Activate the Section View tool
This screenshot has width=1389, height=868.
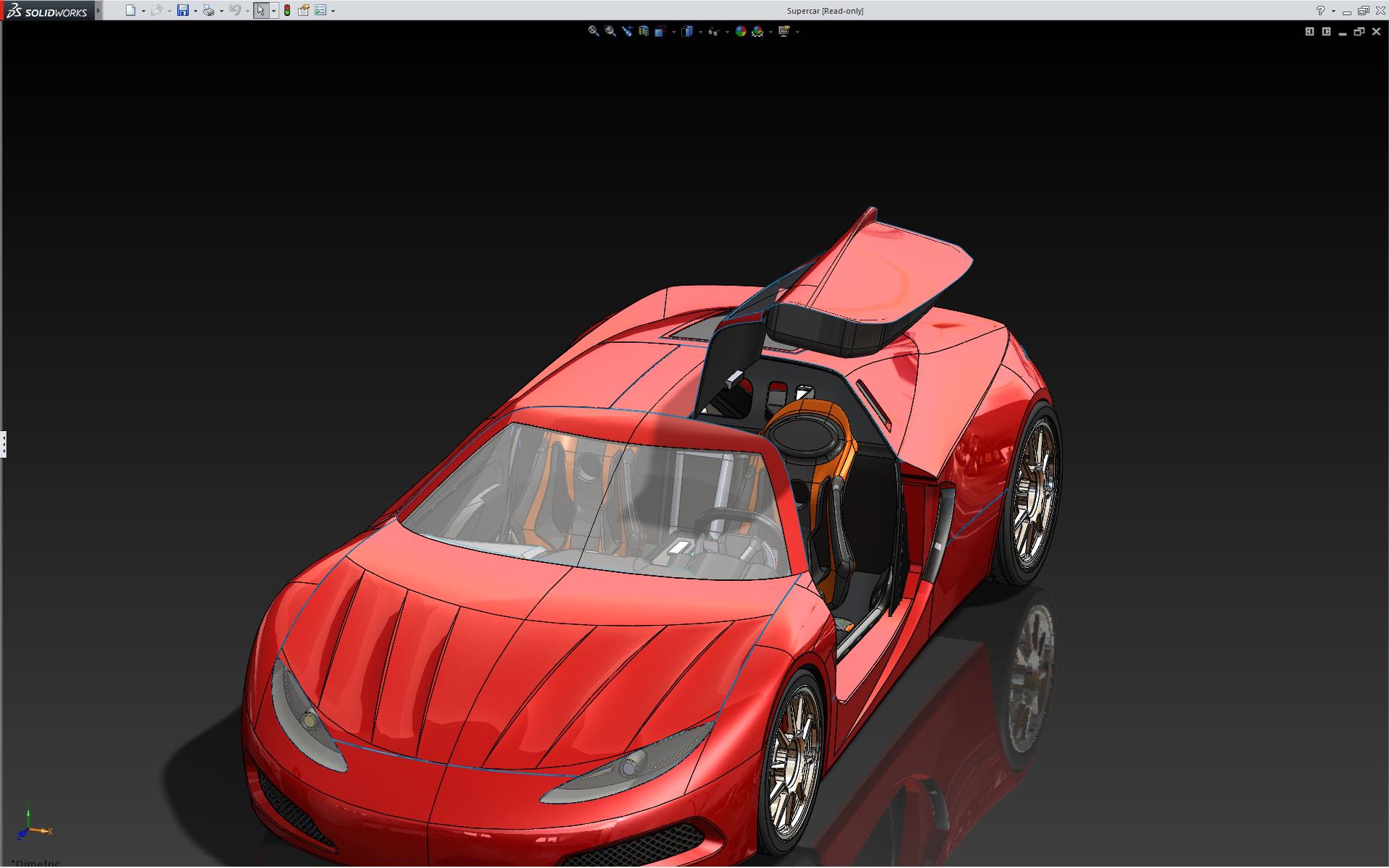click(x=643, y=31)
